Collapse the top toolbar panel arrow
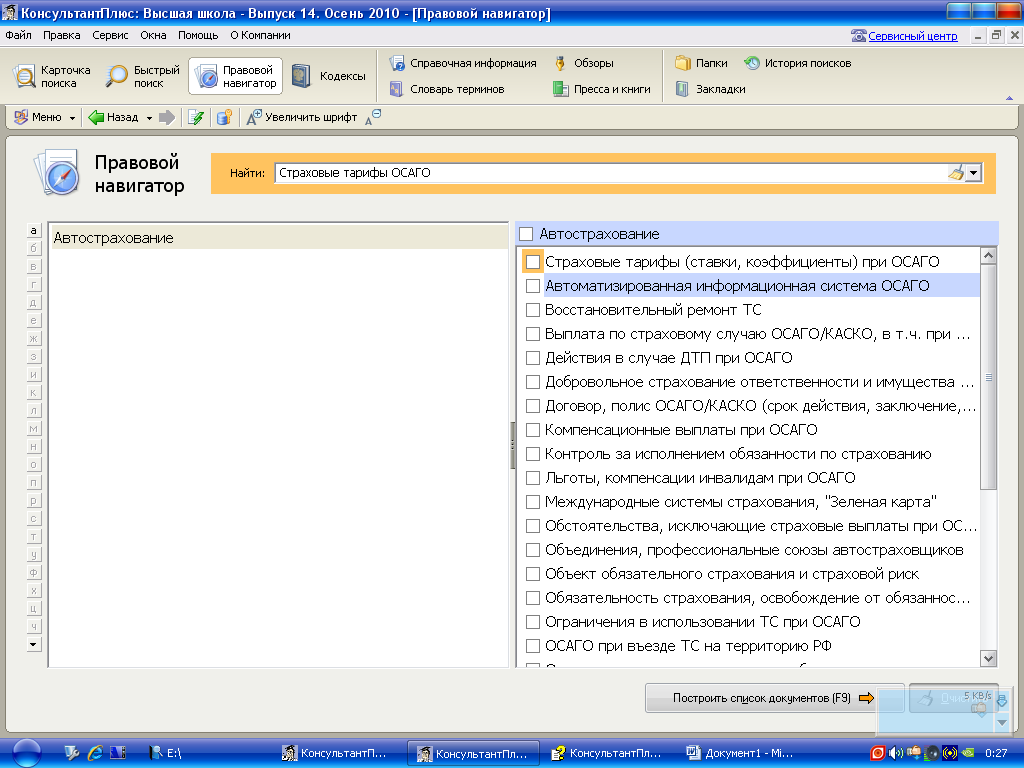This screenshot has width=1024, height=768. pos(1009,98)
